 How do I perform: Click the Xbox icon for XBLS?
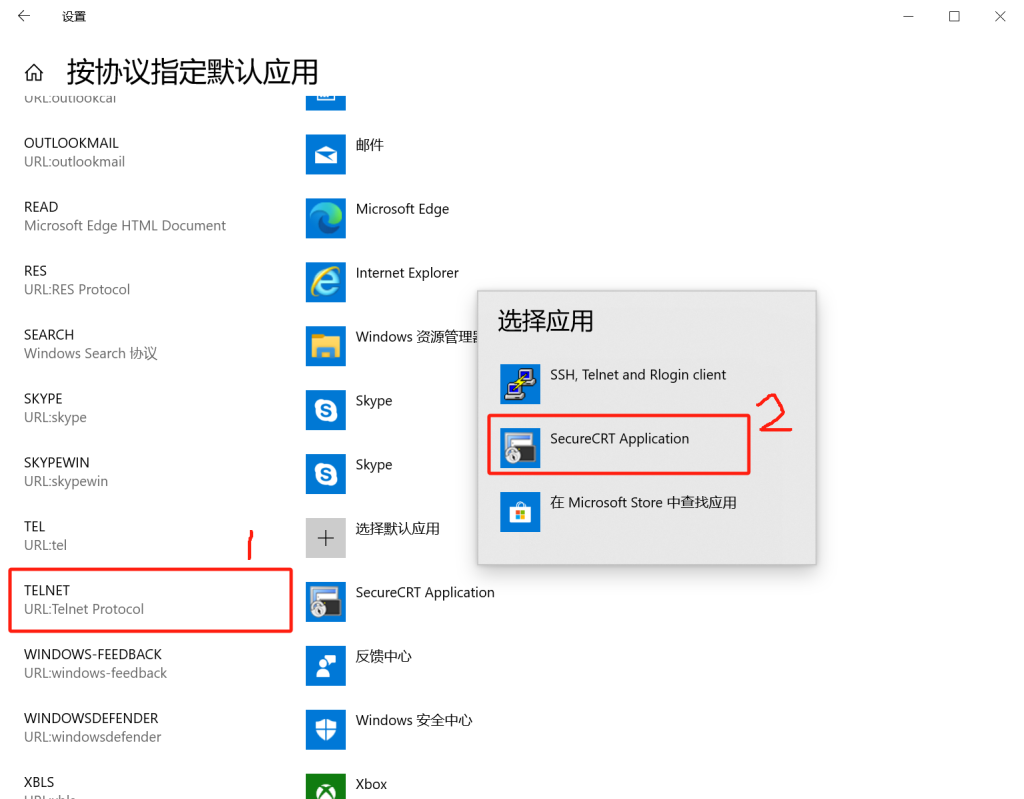(x=325, y=786)
